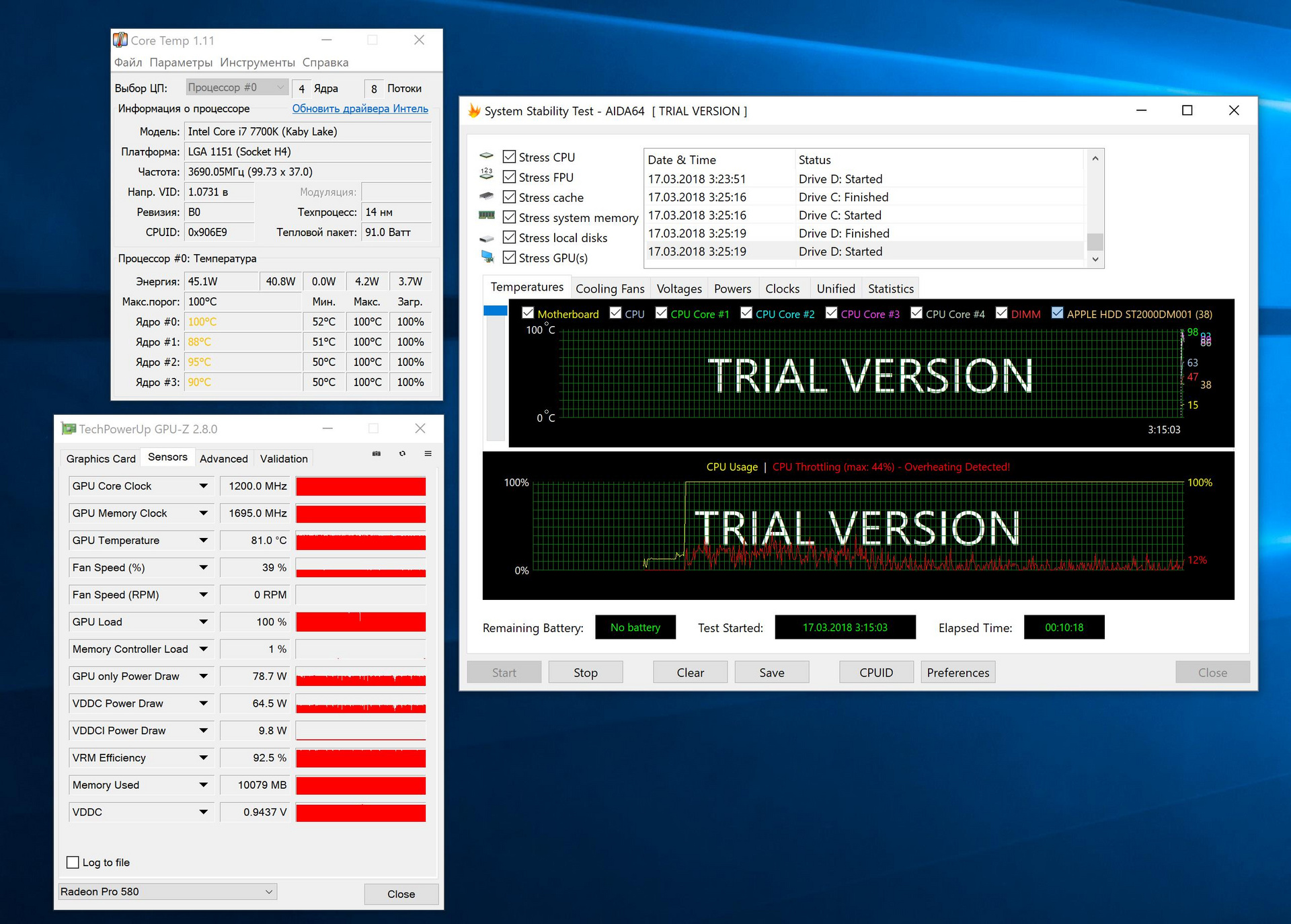Viewport: 1291px width, 924px height.
Task: Click the cache chip icon beside Stress cache
Action: click(487, 196)
